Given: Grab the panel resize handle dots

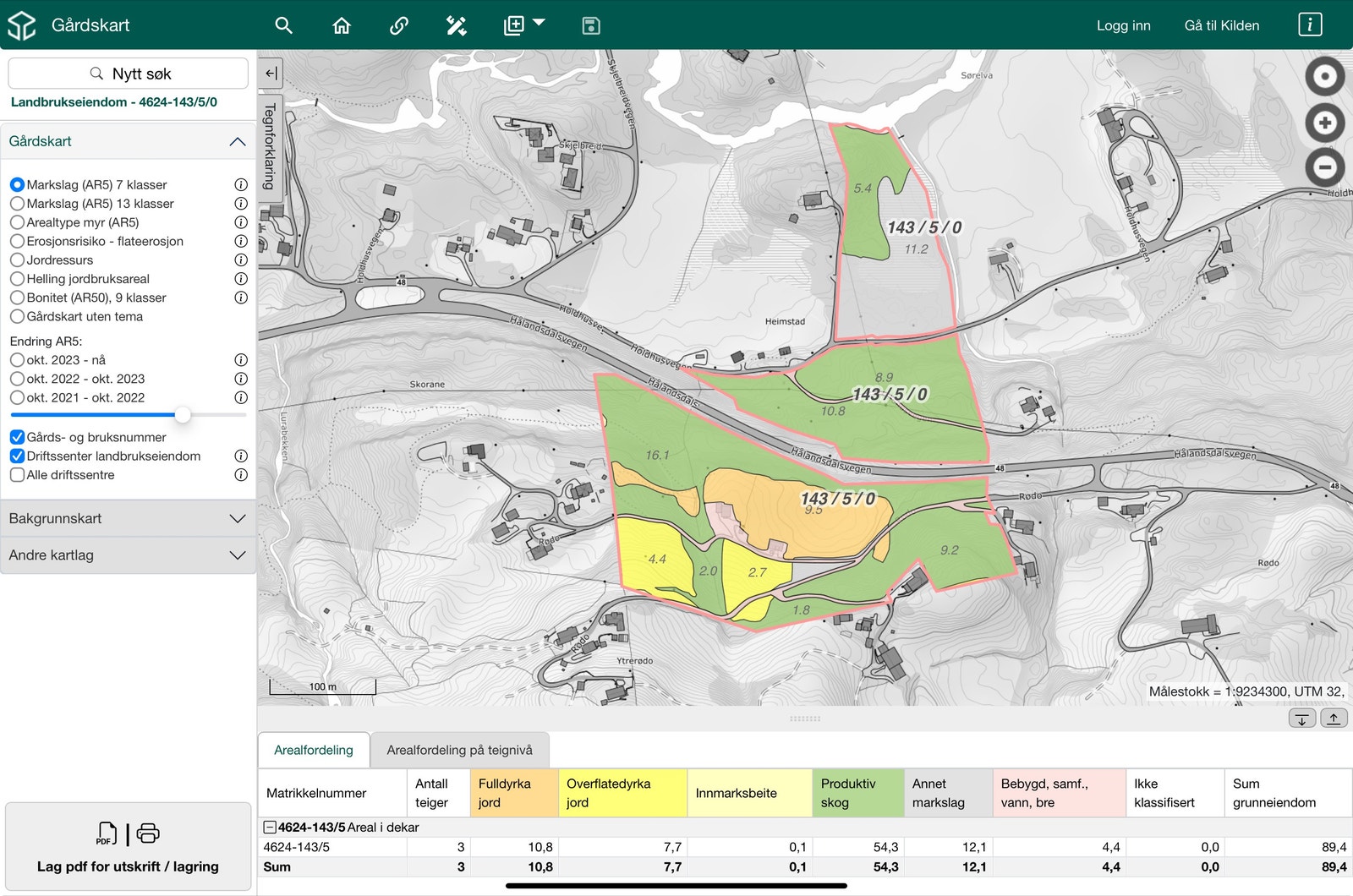Looking at the screenshot, I should [x=805, y=718].
